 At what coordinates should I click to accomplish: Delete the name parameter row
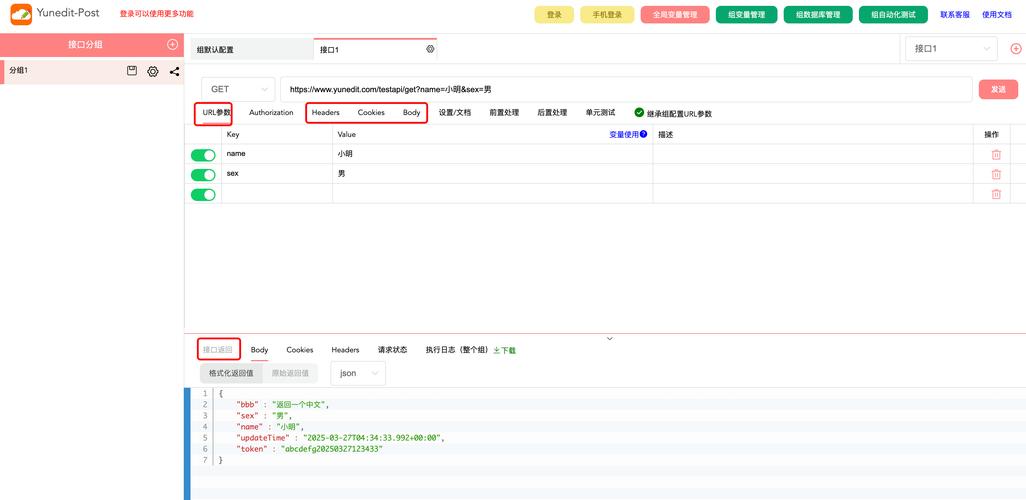click(x=996, y=154)
